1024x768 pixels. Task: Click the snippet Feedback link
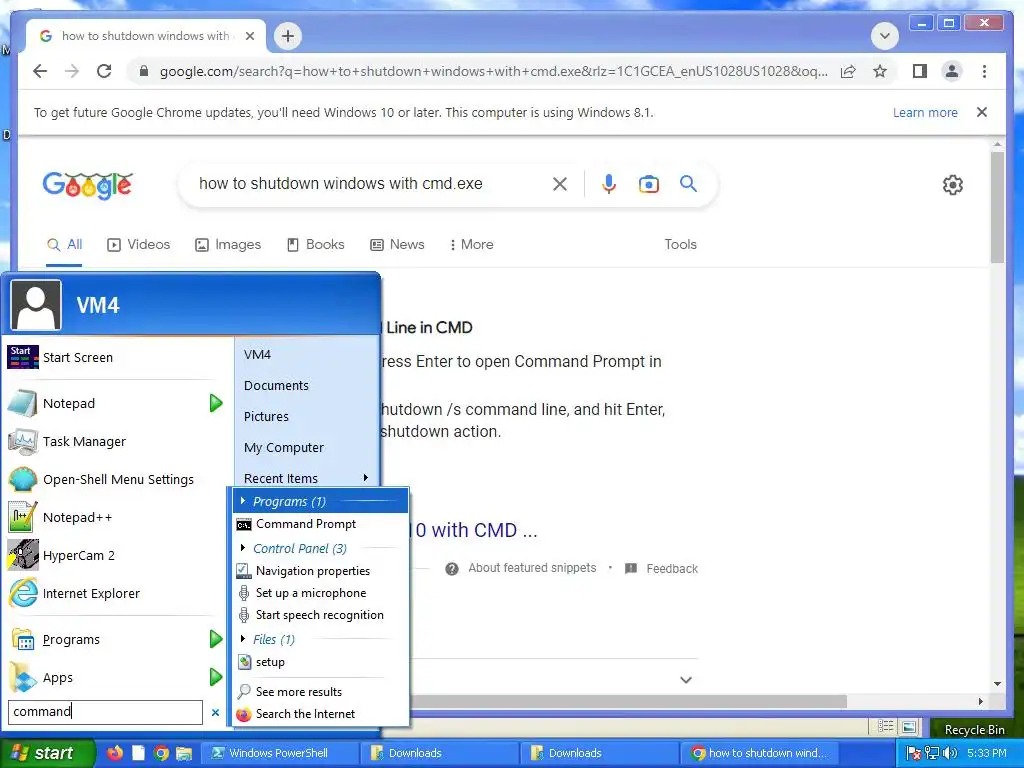coord(672,569)
